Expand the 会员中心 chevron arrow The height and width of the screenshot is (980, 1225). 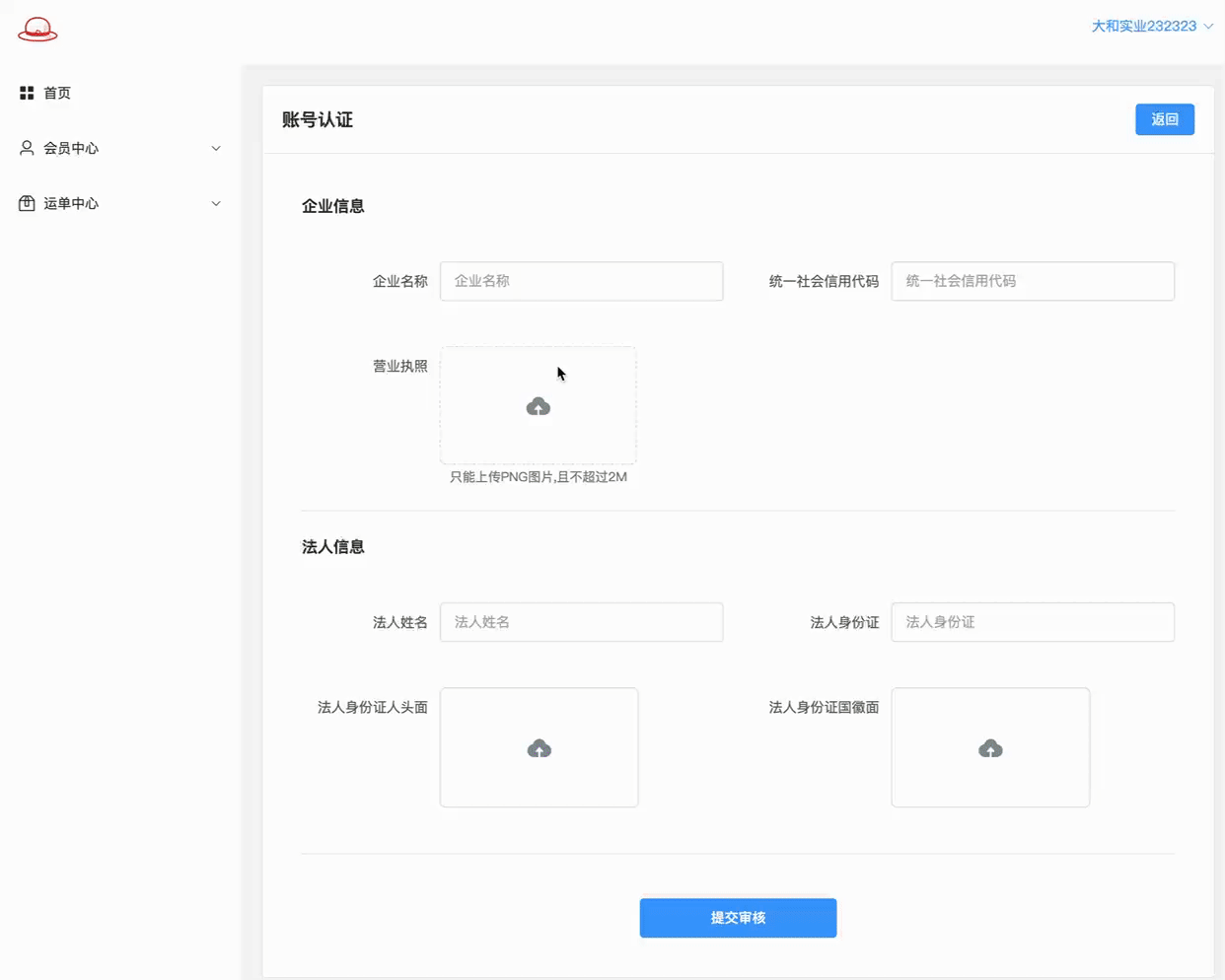(216, 148)
